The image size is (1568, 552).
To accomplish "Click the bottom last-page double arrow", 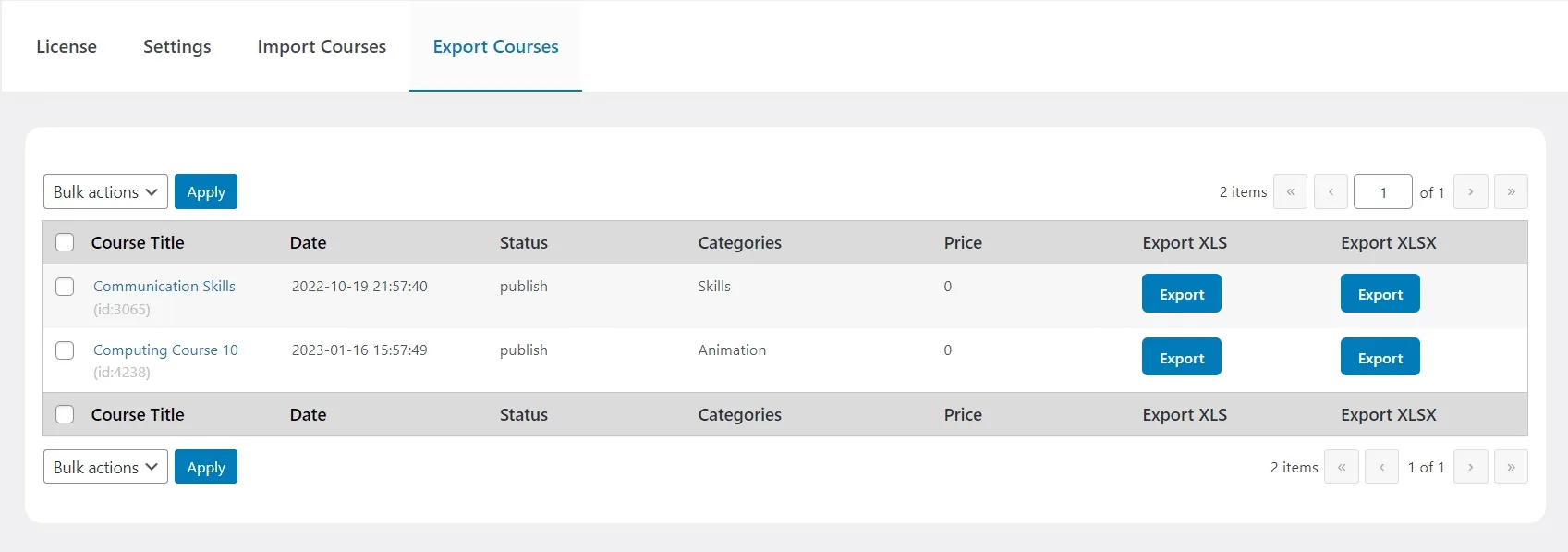I will 1511,467.
